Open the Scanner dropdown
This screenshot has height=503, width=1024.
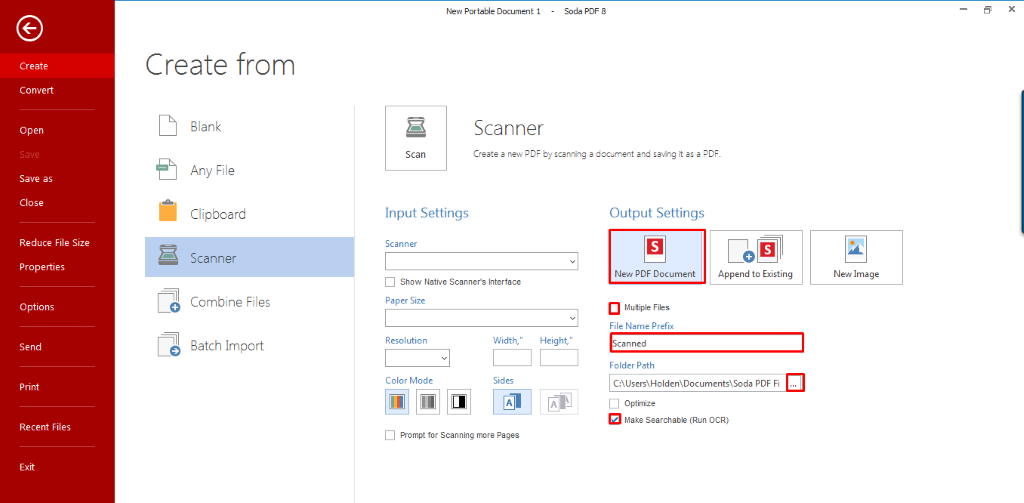click(x=481, y=262)
